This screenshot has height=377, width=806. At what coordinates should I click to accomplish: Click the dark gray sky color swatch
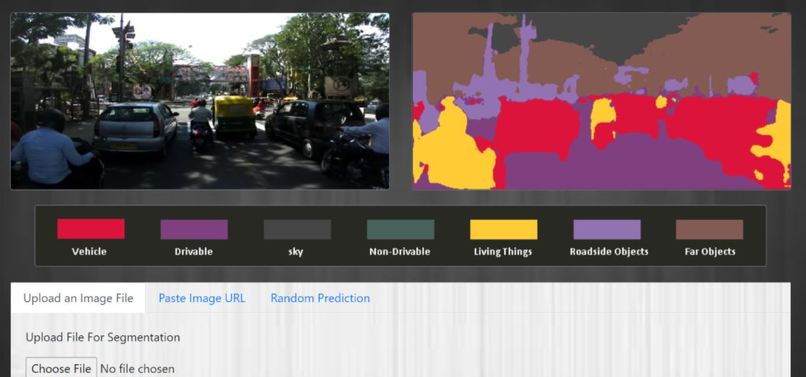pyautogui.click(x=297, y=229)
